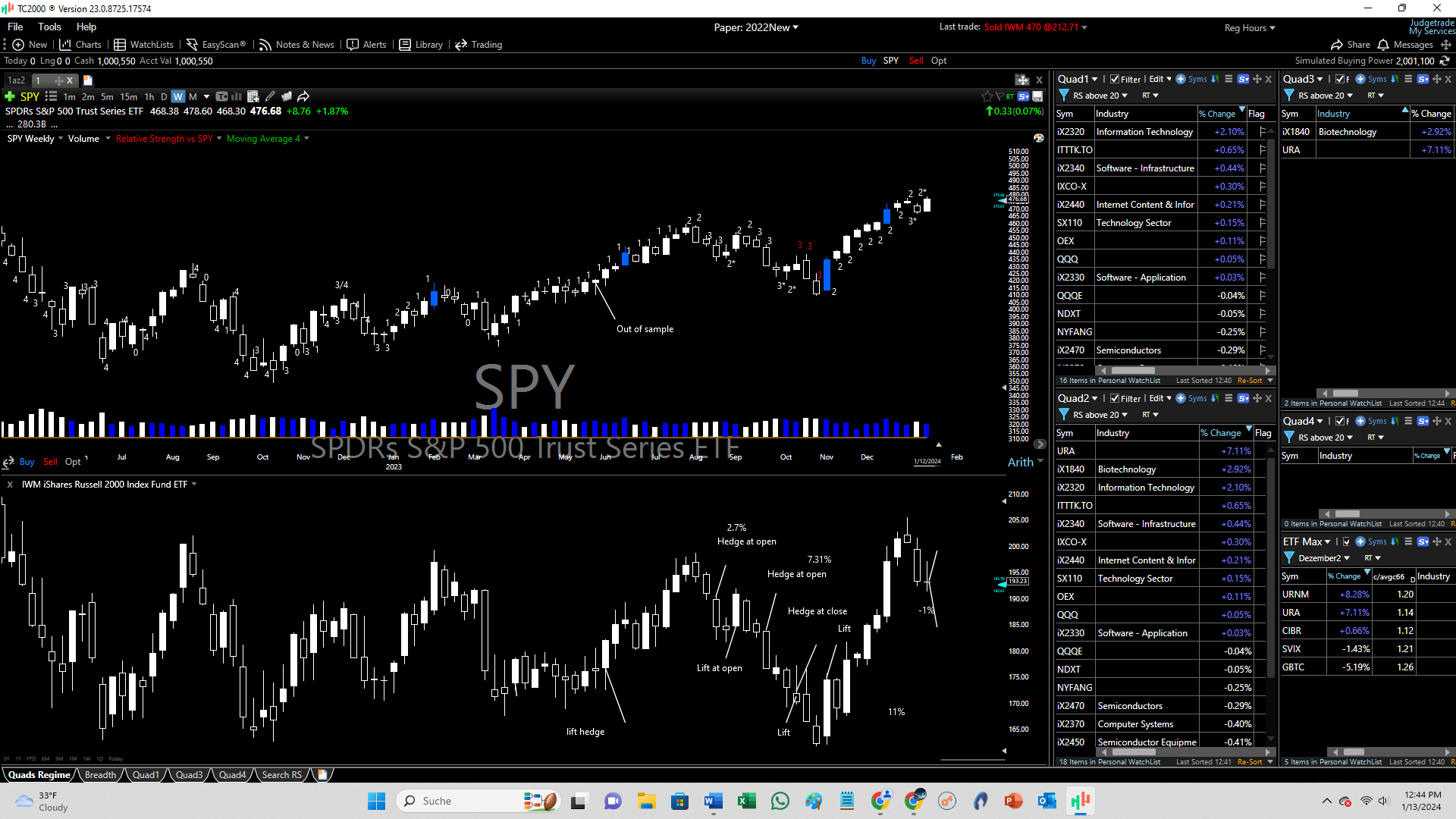The width and height of the screenshot is (1456, 819).
Task: Toggle the filter checkbox in ETF Max panel
Action: [x=1347, y=541]
